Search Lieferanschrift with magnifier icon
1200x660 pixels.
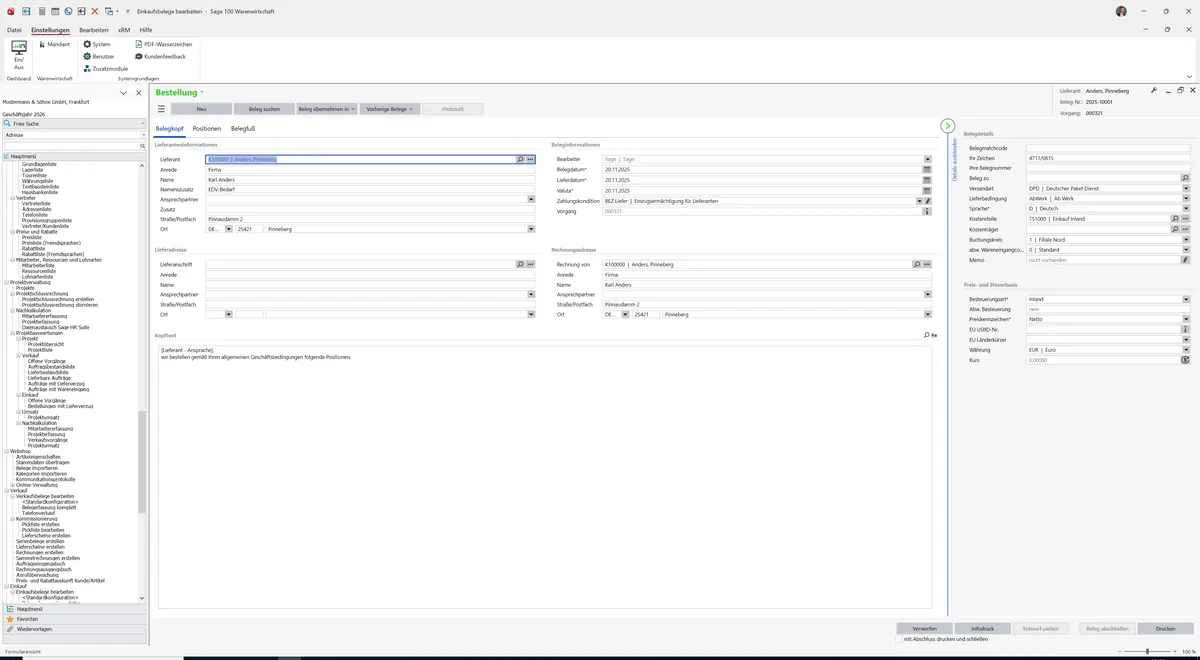click(x=520, y=264)
